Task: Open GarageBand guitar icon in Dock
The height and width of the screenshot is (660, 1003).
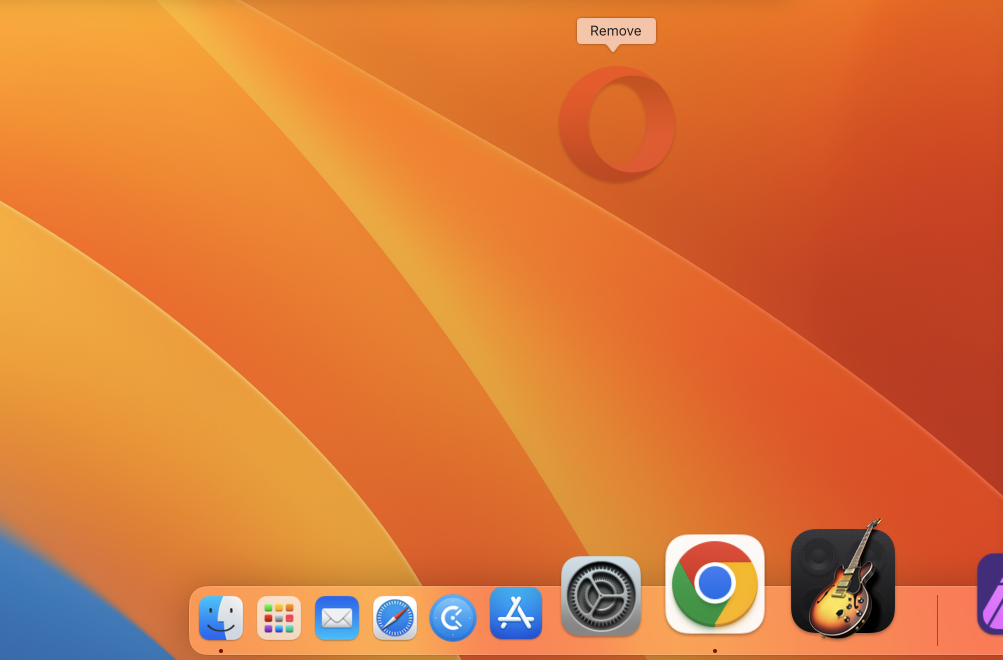Action: coord(842,581)
